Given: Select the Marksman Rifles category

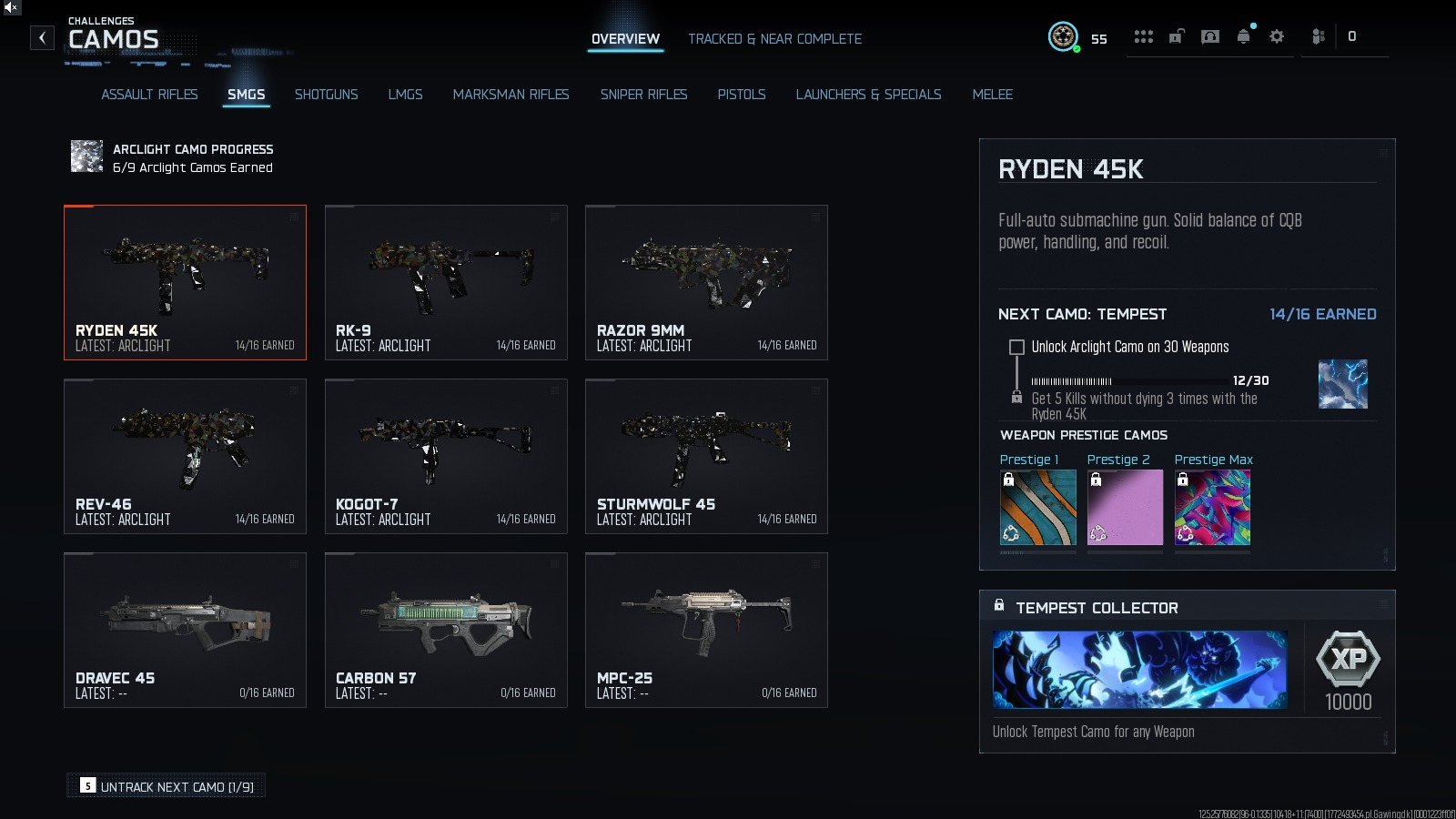Looking at the screenshot, I should [x=511, y=95].
